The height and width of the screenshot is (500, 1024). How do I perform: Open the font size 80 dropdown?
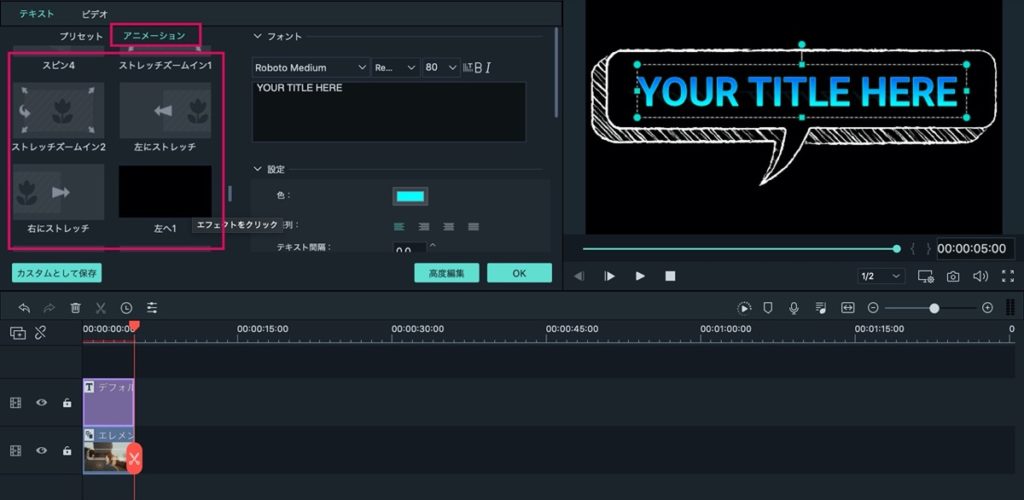[441, 67]
